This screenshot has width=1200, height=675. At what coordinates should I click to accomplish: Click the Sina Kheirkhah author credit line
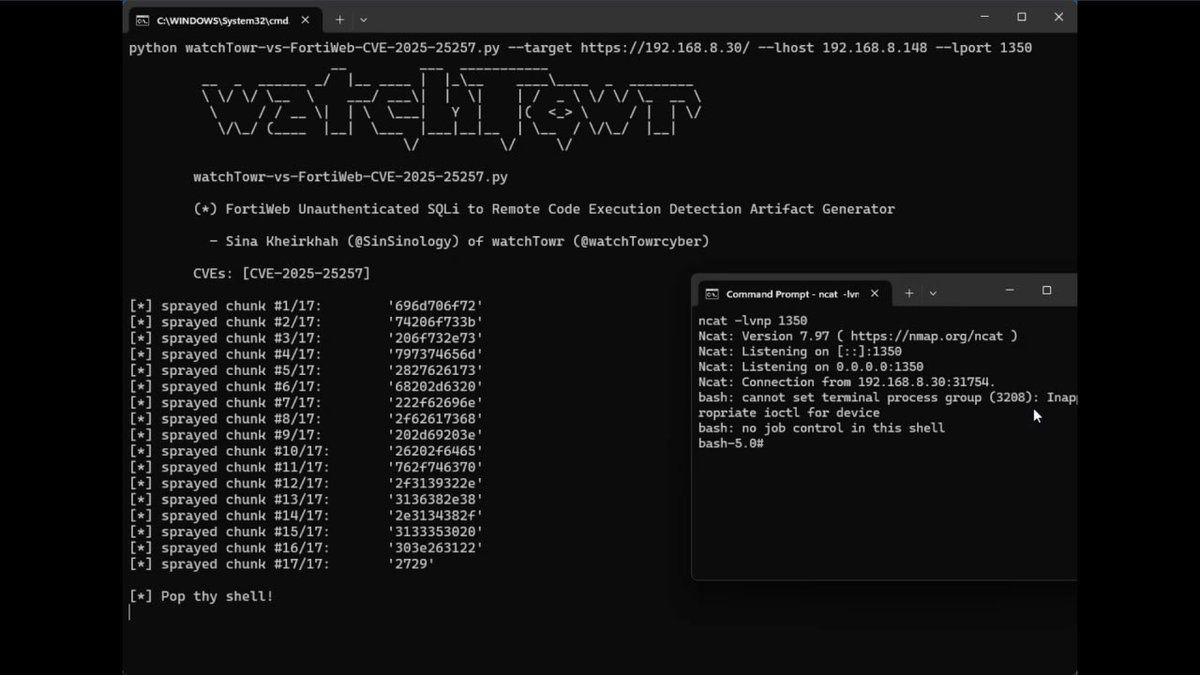coord(459,241)
